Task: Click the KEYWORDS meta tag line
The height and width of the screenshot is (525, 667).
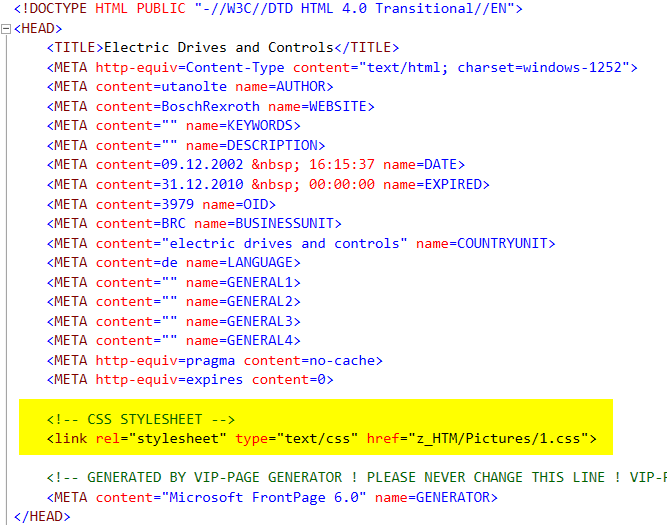Action: coord(172,126)
